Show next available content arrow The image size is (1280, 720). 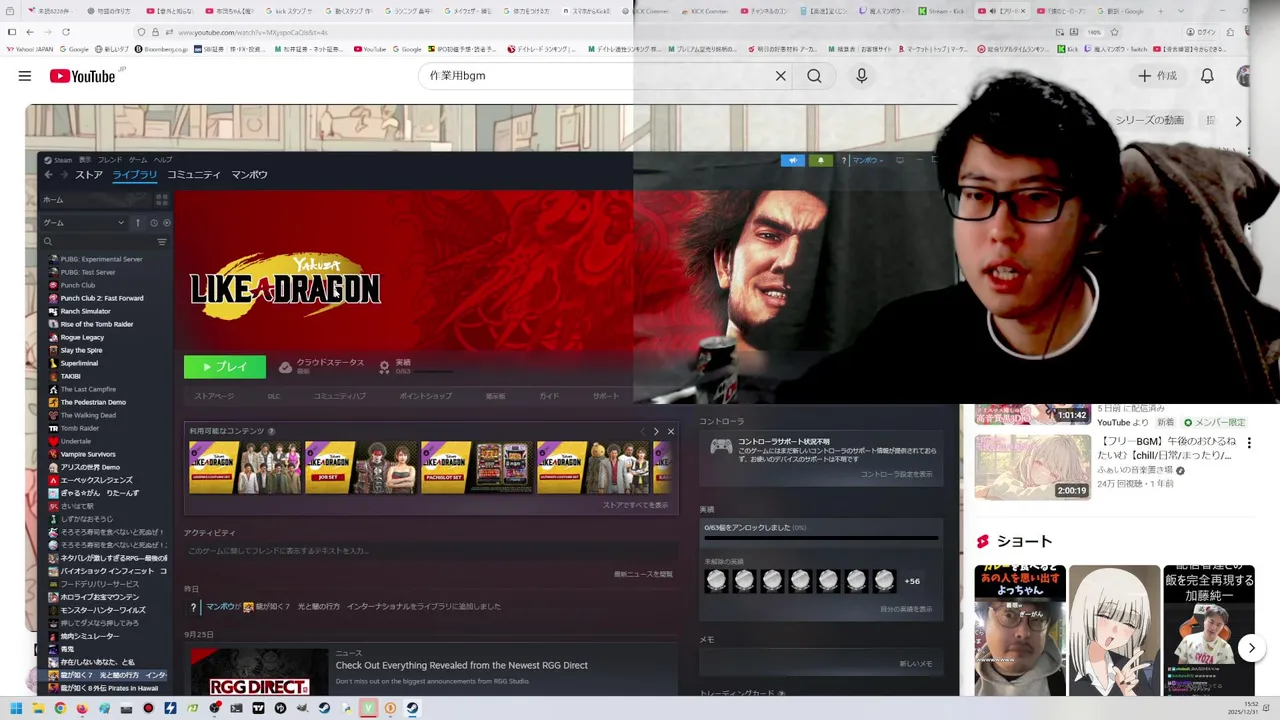[x=656, y=431]
